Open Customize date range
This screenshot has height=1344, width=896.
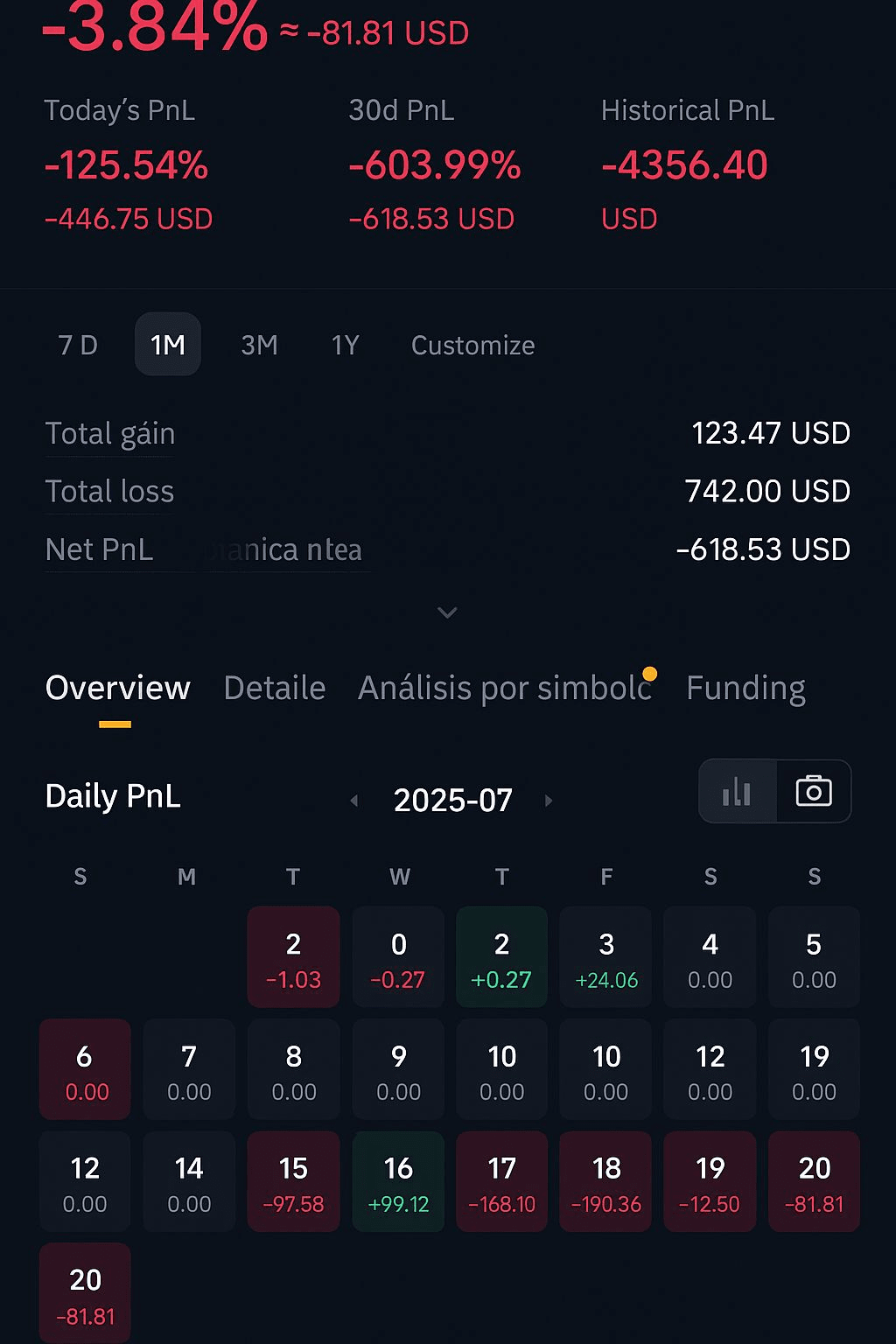click(x=473, y=345)
